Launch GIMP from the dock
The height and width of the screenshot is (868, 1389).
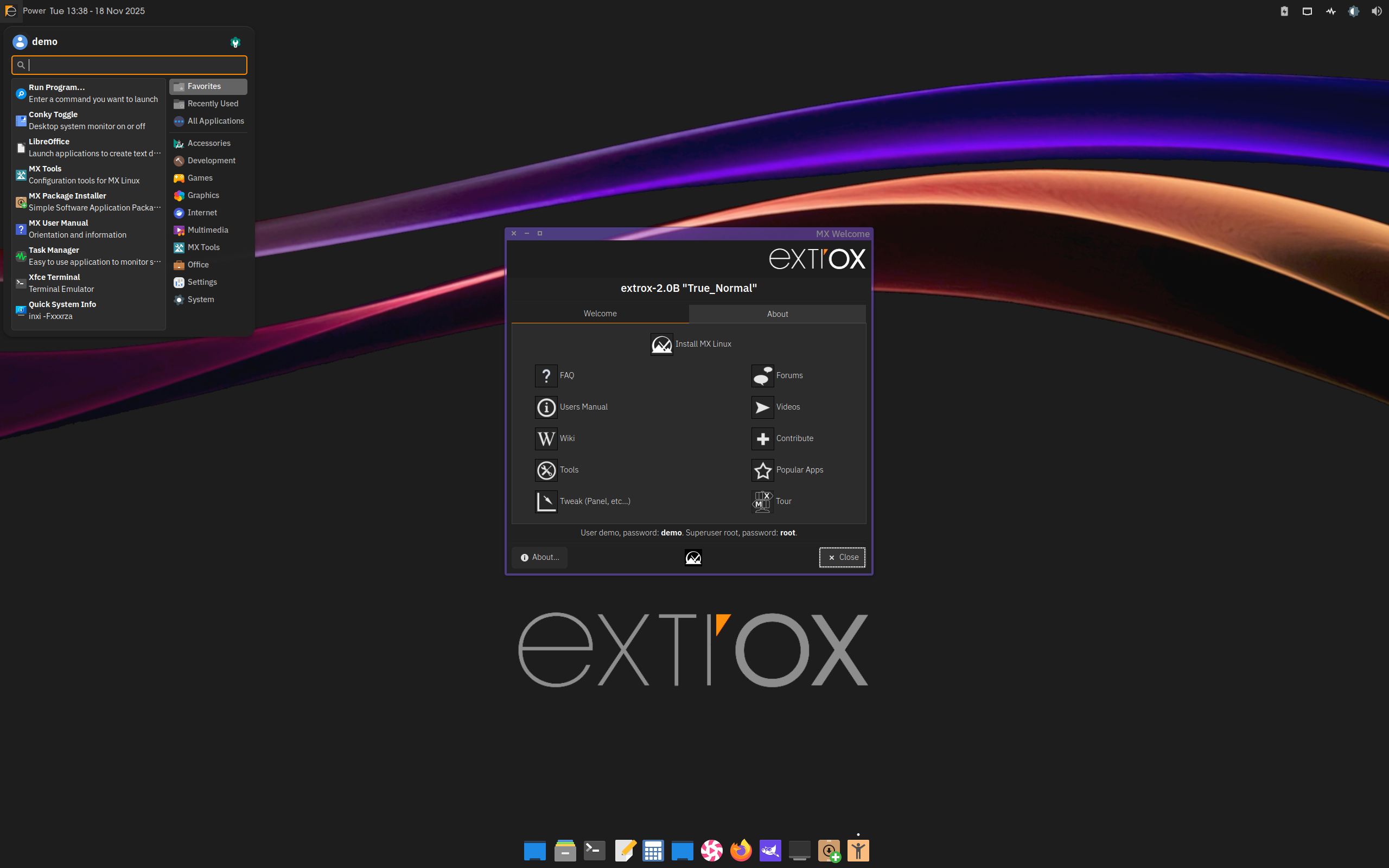[x=770, y=850]
